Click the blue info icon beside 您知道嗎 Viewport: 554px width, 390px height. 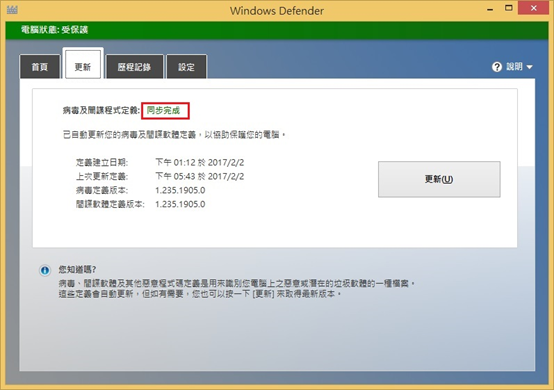(x=45, y=270)
